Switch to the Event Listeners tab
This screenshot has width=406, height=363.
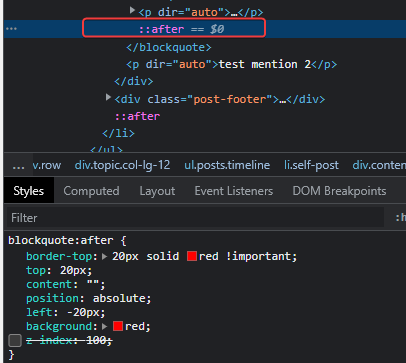tap(234, 191)
